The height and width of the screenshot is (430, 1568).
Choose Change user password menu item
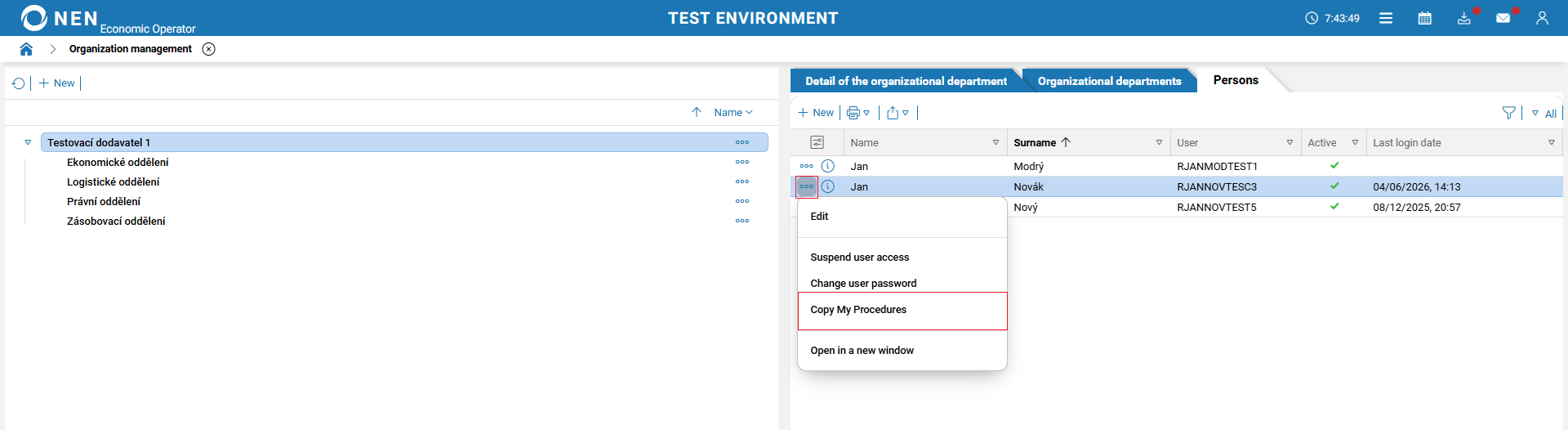(902, 282)
